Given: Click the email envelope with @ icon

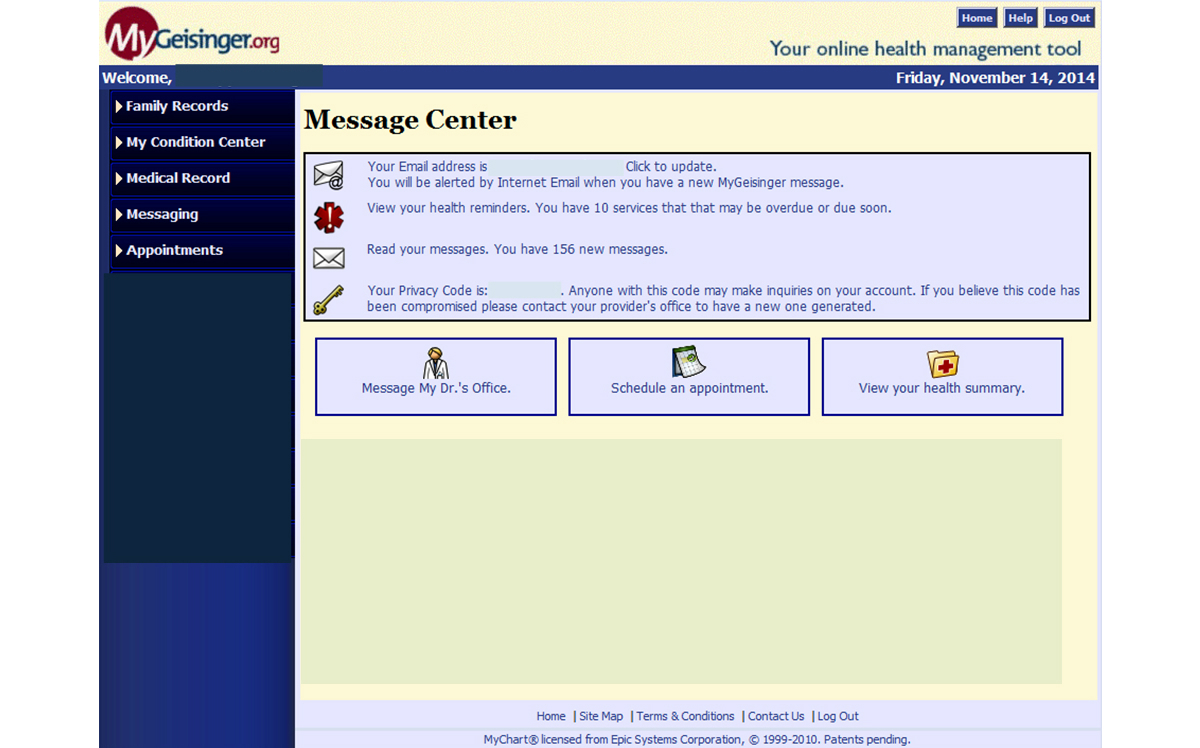Looking at the screenshot, I should tap(328, 176).
